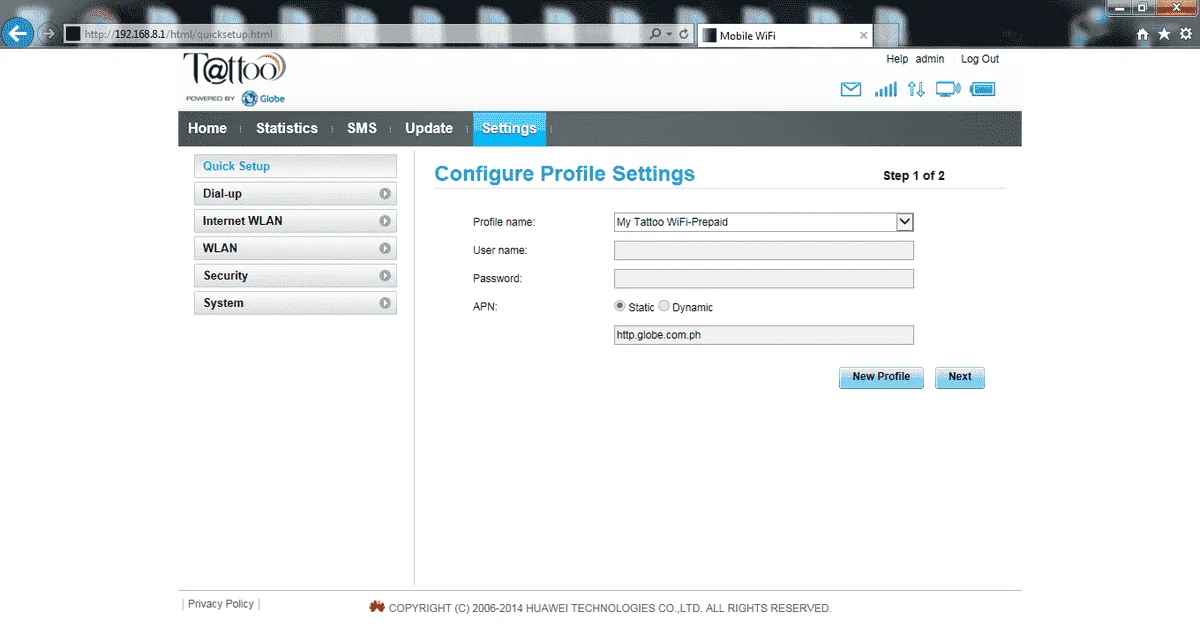Expand the Internet WLAN section arrow
This screenshot has width=1200, height=642.
tap(385, 221)
